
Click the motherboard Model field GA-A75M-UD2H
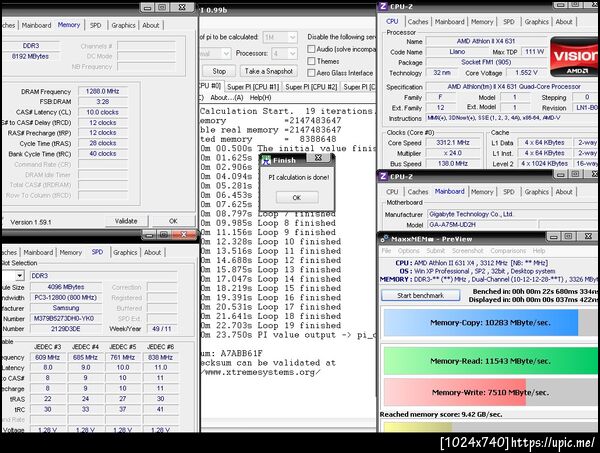(483, 225)
